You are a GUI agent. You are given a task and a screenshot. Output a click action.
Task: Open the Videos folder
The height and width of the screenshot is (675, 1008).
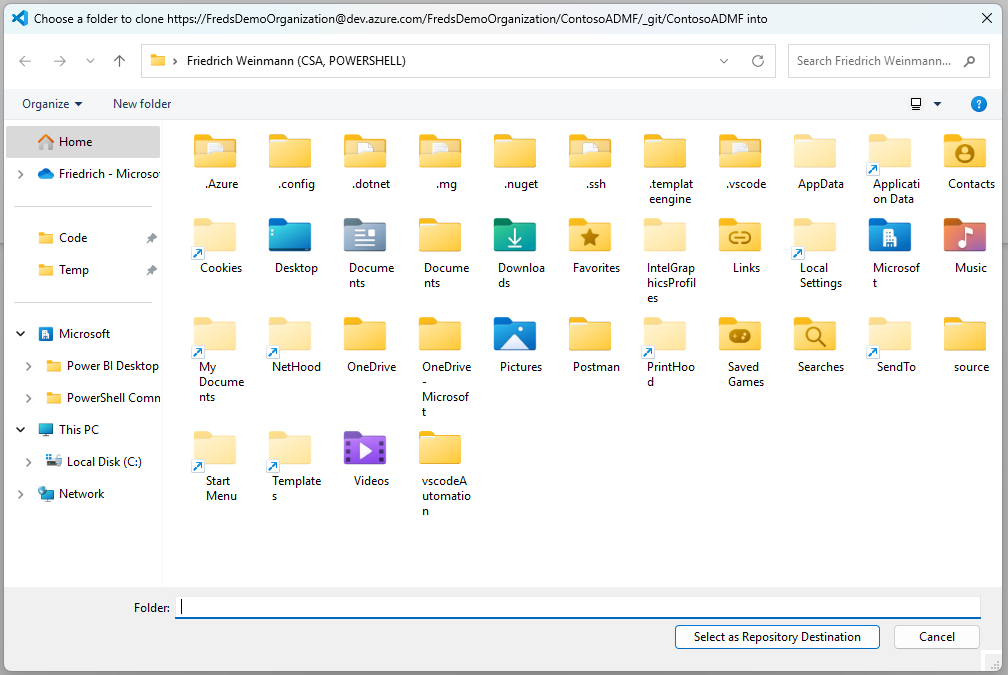click(364, 448)
